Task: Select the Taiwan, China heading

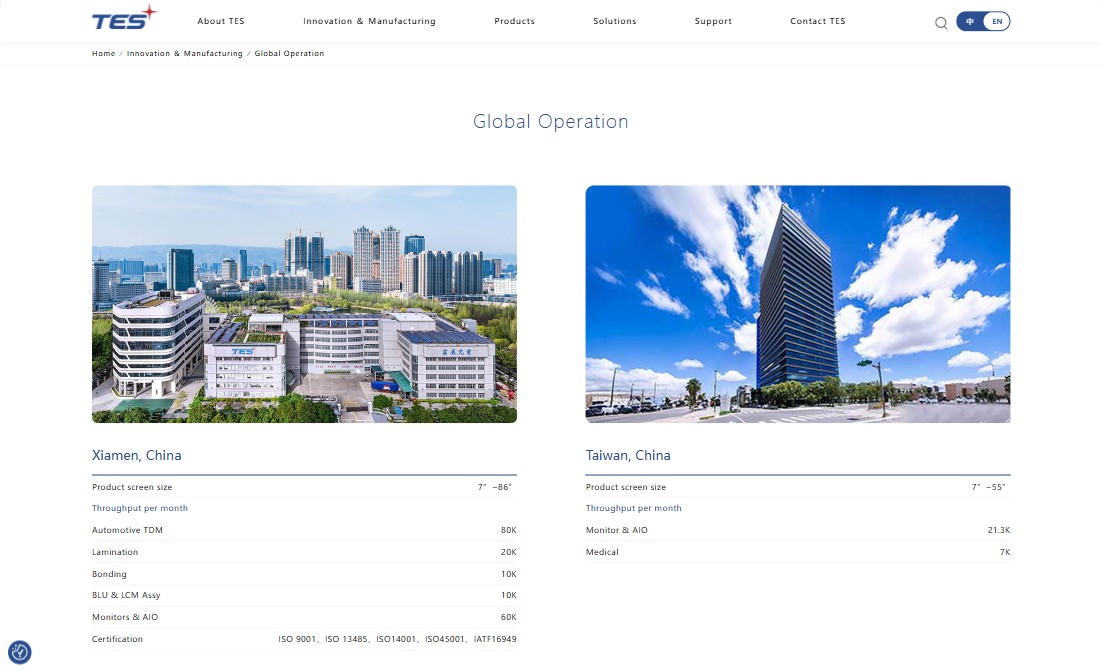Action: 628,455
